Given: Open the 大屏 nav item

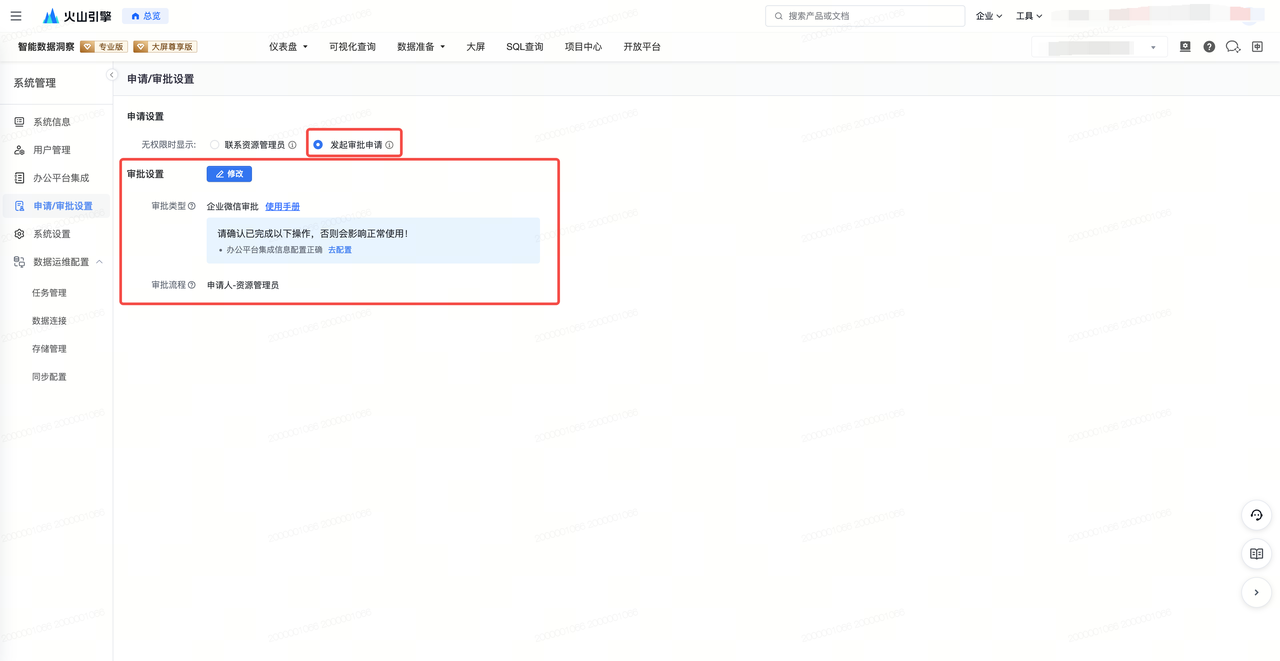Looking at the screenshot, I should tap(475, 47).
